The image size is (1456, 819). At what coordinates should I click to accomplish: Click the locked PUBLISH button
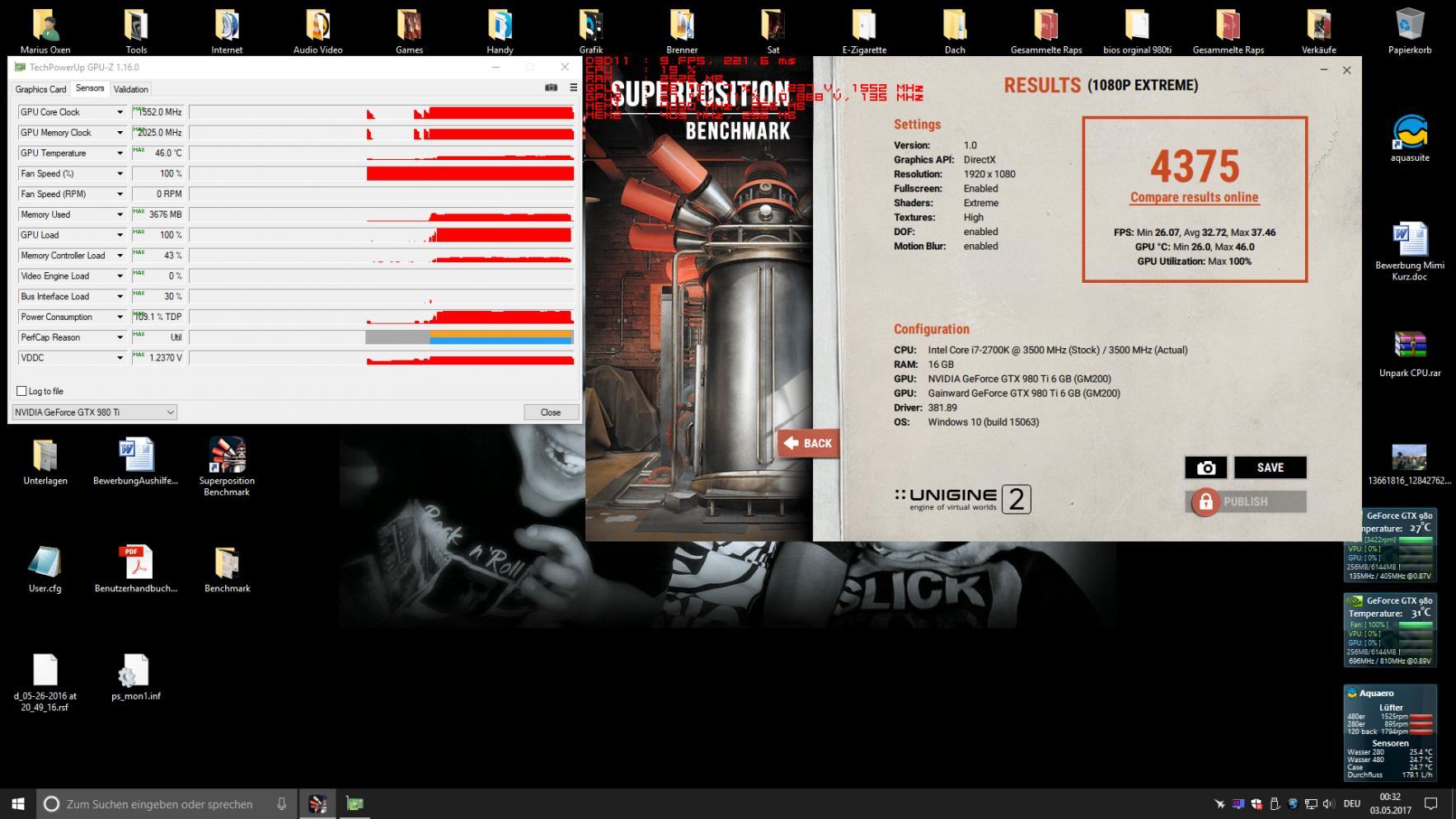pos(1246,501)
